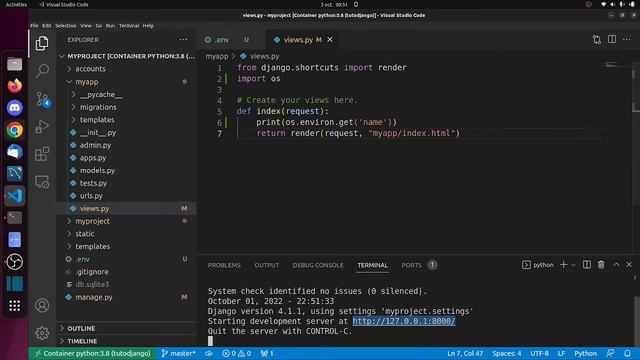Switch to the PROBLEMS panel tab

coord(224,265)
